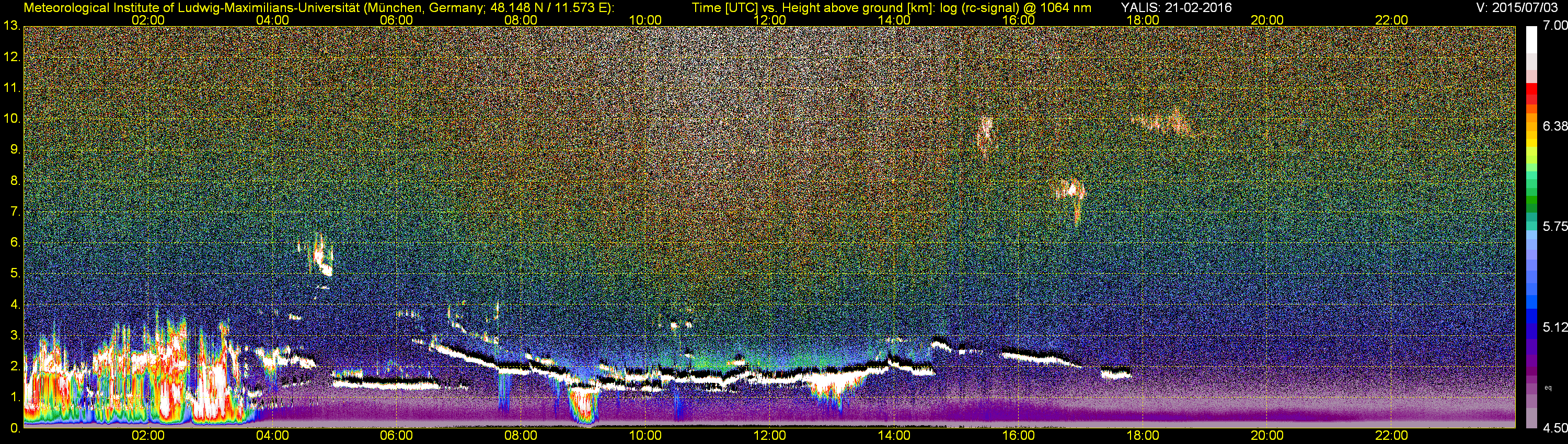
Task: Click the 14:00 label on the top time axis
Action: [894, 20]
